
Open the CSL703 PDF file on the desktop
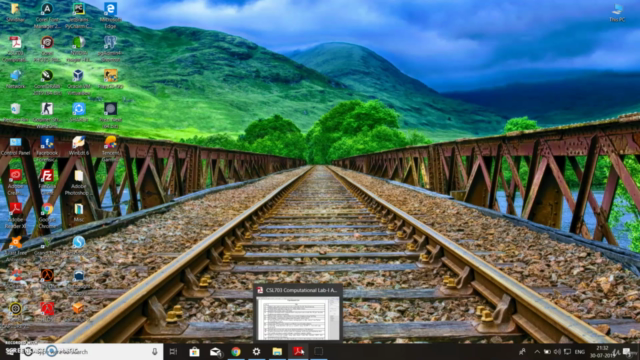[16, 49]
